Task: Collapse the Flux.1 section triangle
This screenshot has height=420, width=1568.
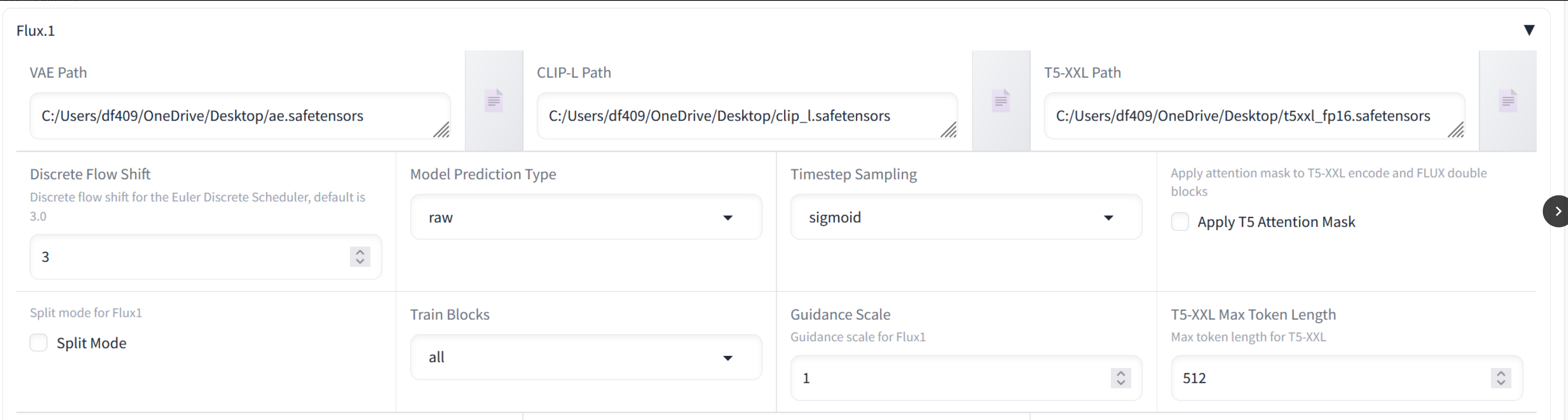Action: [1528, 30]
